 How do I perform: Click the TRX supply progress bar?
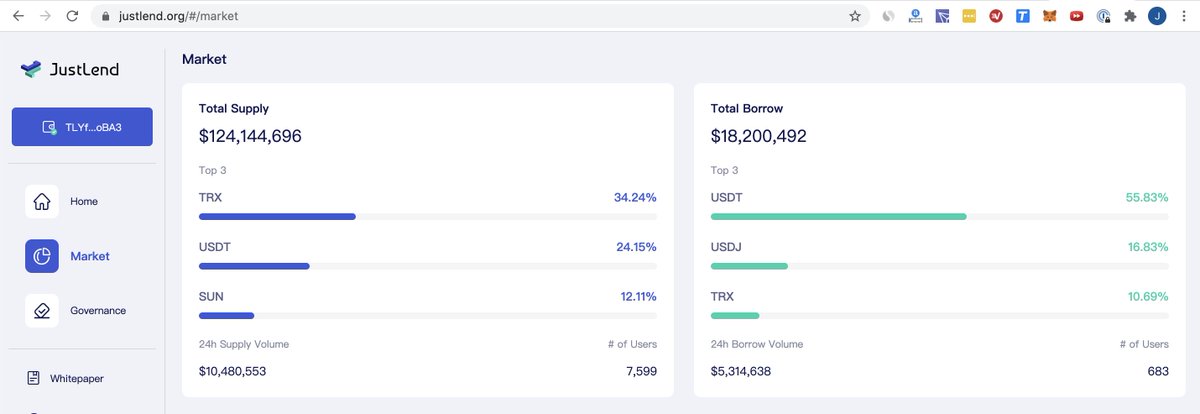(x=428, y=216)
